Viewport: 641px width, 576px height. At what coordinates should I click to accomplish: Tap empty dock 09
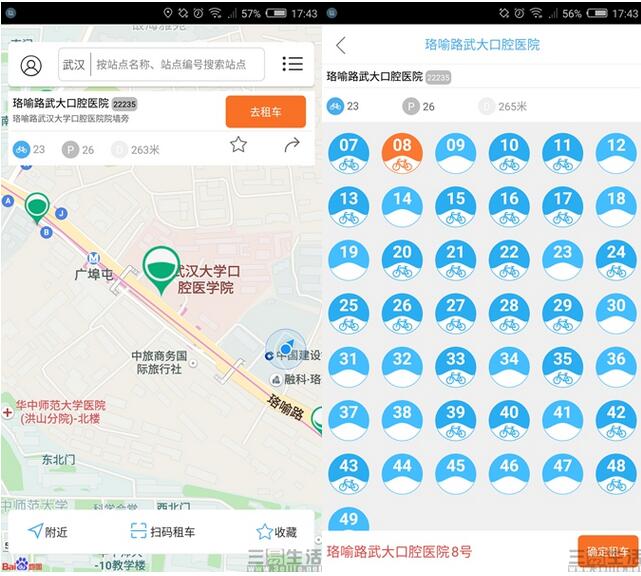[456, 153]
